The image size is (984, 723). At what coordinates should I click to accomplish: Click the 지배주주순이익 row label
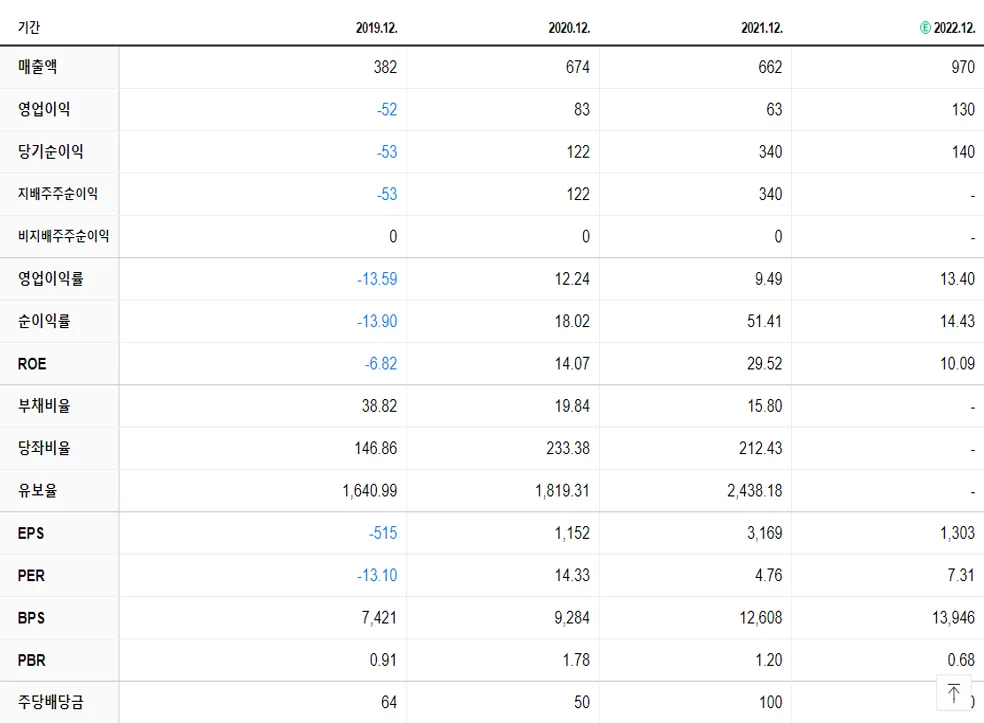[x=58, y=194]
